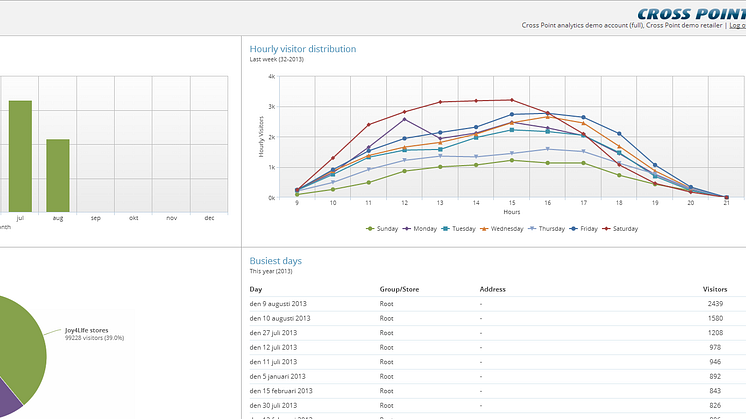Open the den 27 juli 2013 row
Viewport: 746px width, 419px height.
click(498, 333)
